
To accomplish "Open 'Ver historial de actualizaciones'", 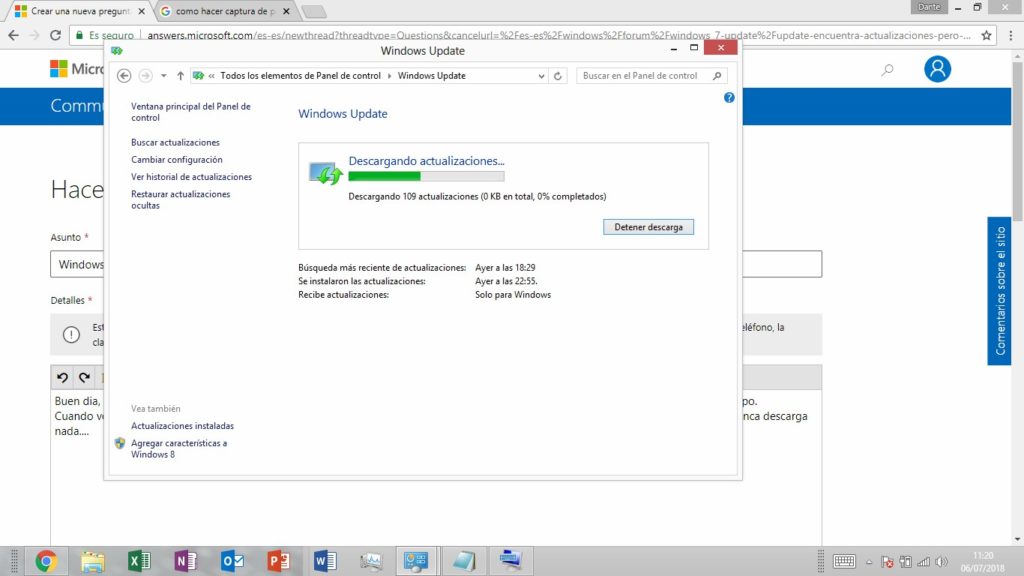I will tap(191, 177).
